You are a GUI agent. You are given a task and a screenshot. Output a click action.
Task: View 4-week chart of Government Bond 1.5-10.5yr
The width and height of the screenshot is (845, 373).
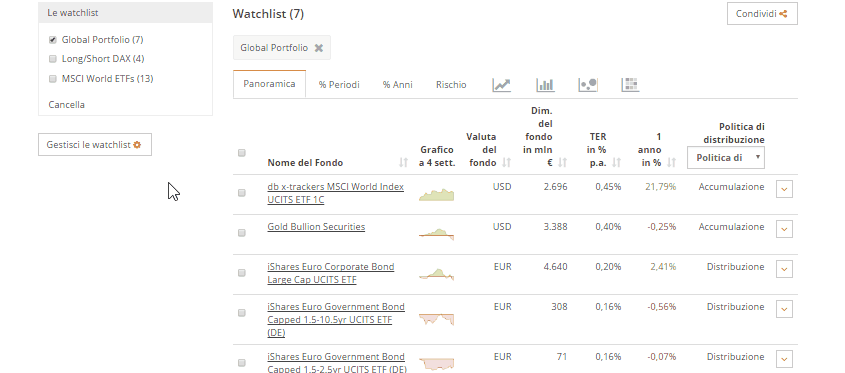(x=436, y=319)
